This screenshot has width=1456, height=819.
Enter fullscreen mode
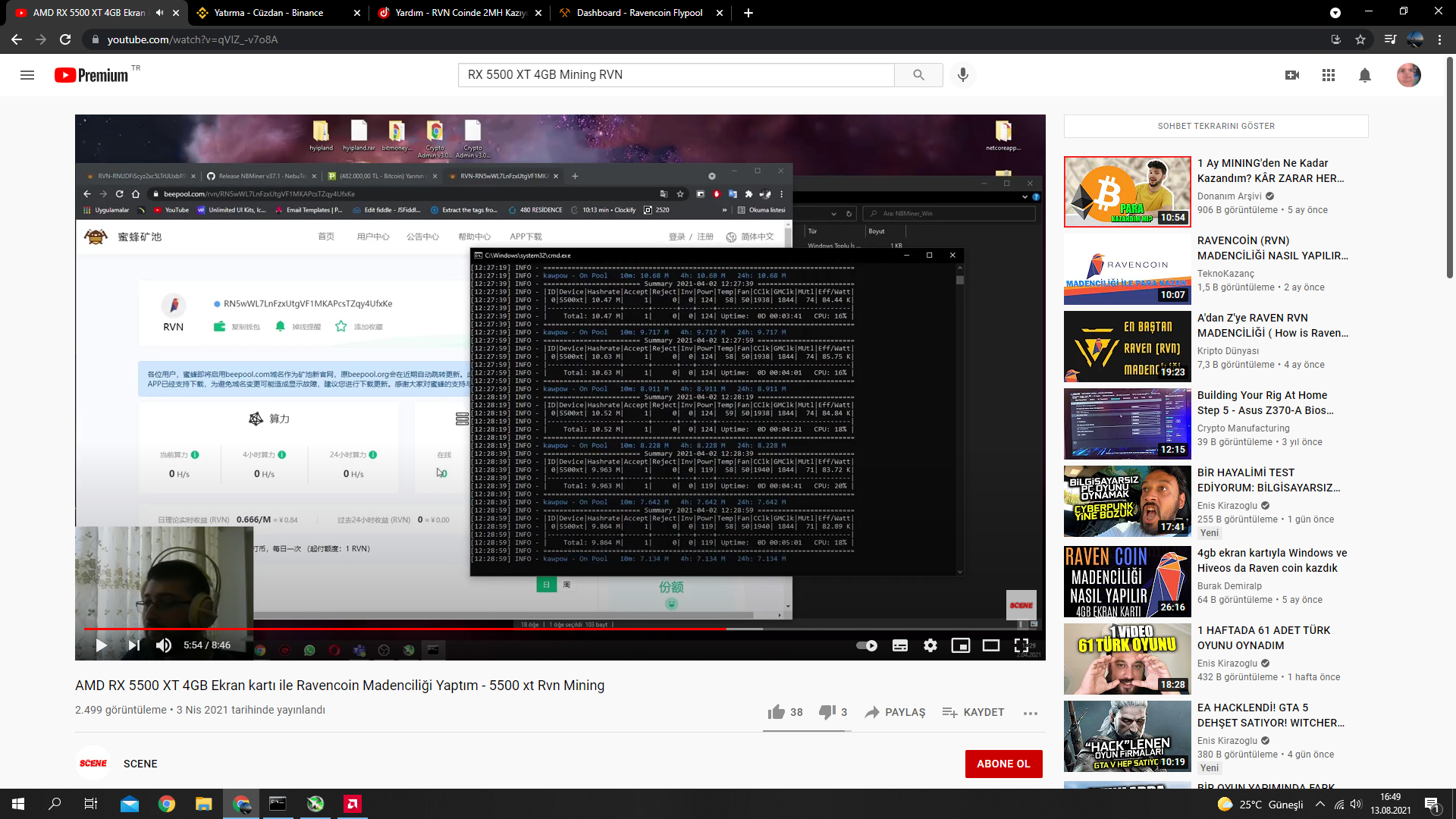point(1021,645)
